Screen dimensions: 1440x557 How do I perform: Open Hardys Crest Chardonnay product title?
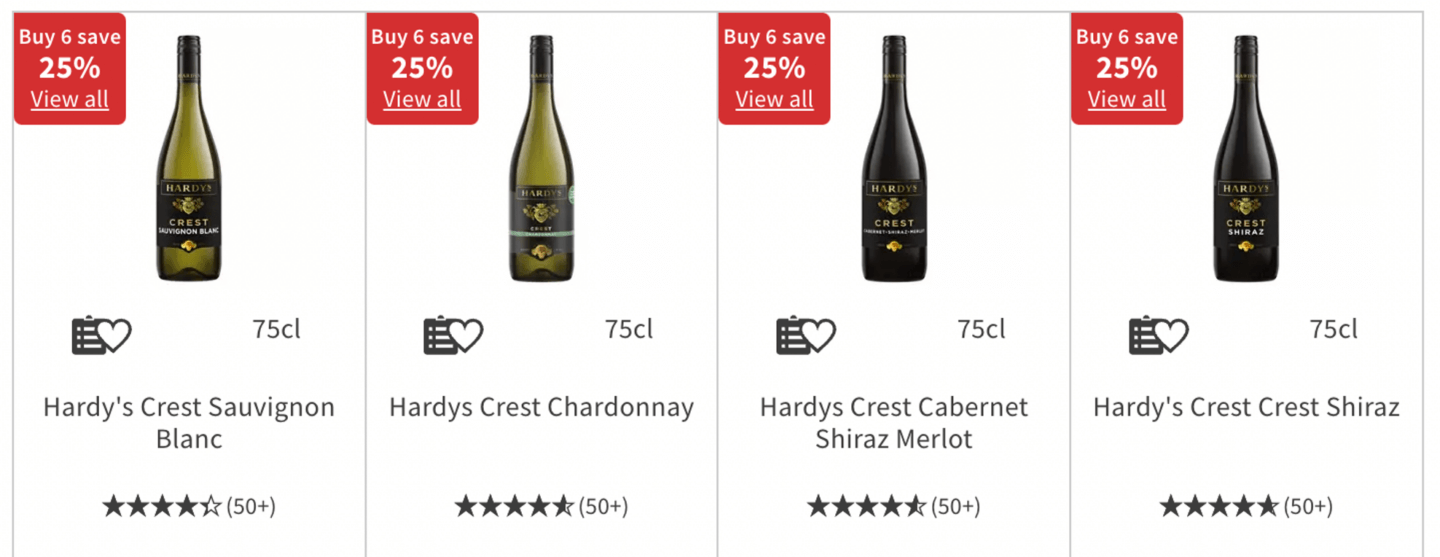[541, 408]
